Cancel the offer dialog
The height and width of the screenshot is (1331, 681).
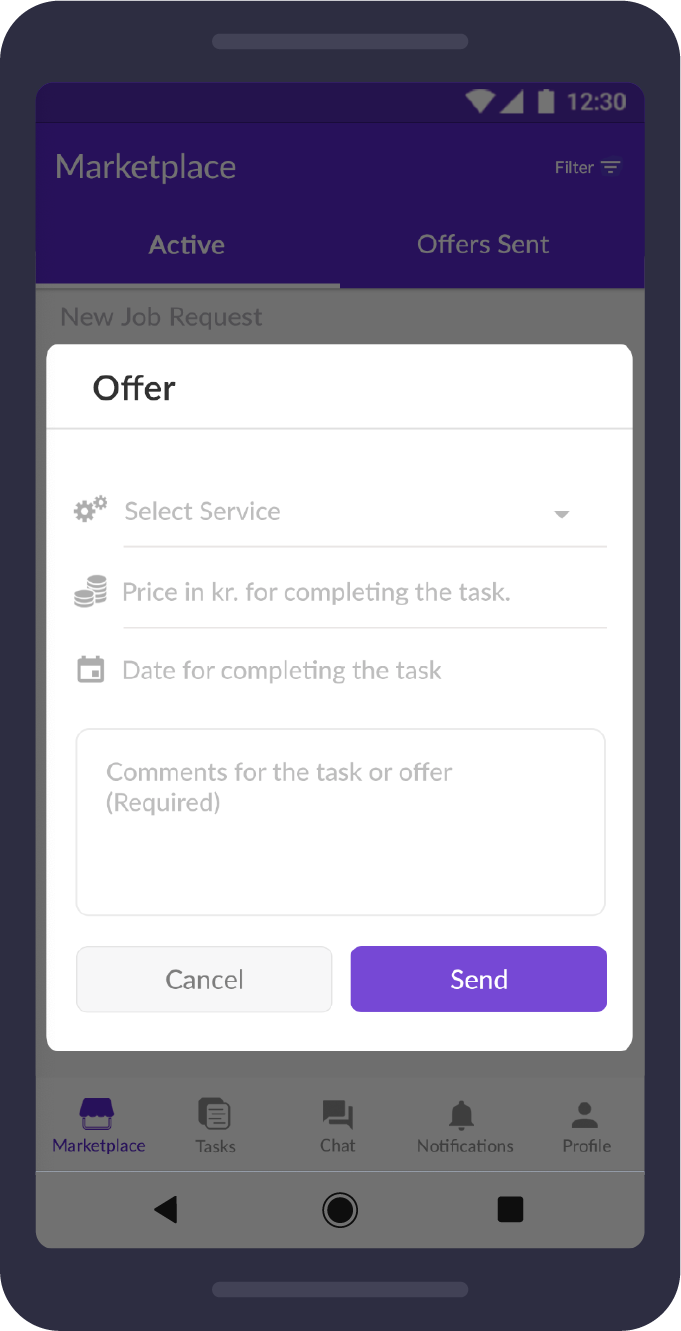point(204,979)
